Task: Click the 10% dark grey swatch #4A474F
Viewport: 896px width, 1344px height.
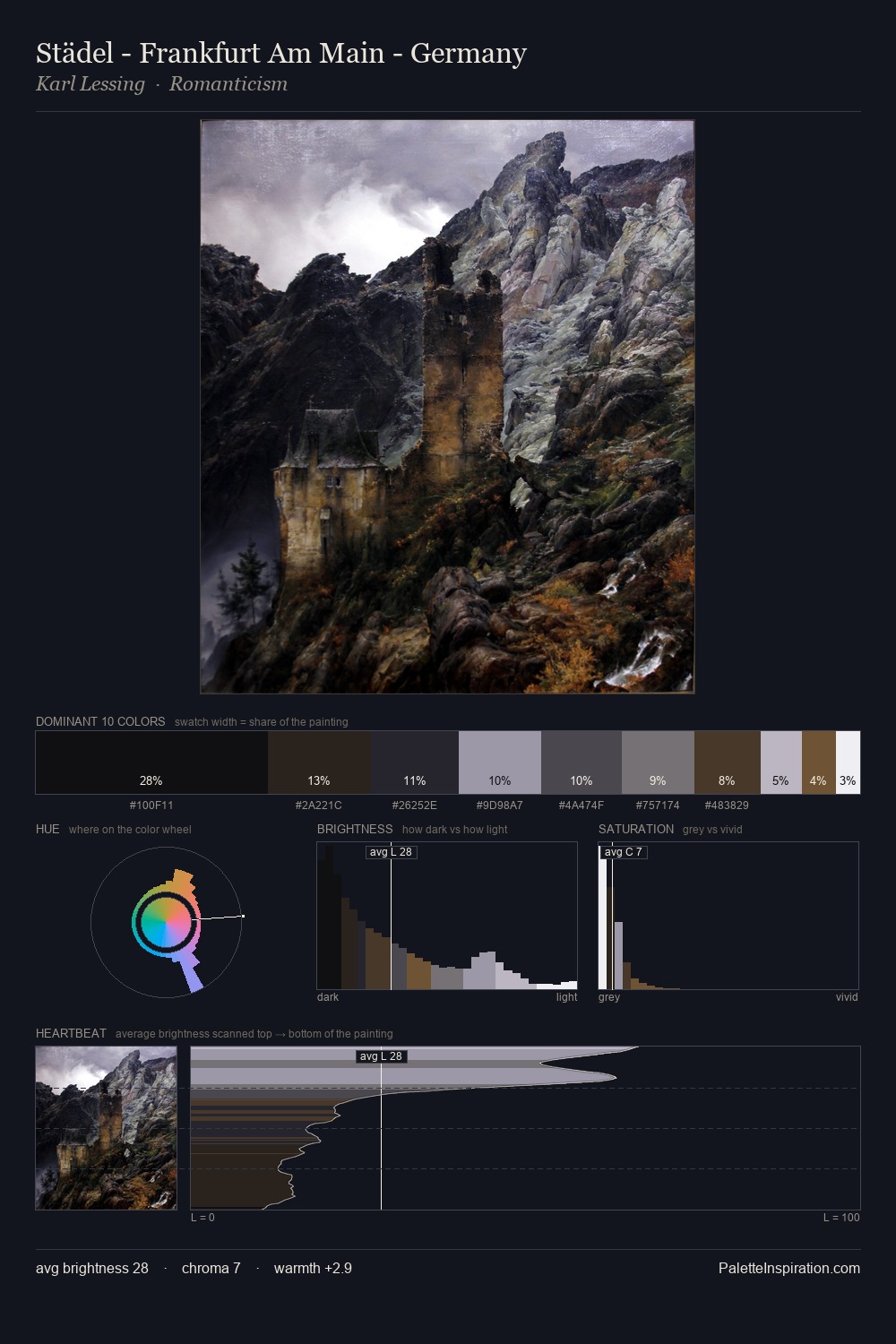Action: (582, 762)
